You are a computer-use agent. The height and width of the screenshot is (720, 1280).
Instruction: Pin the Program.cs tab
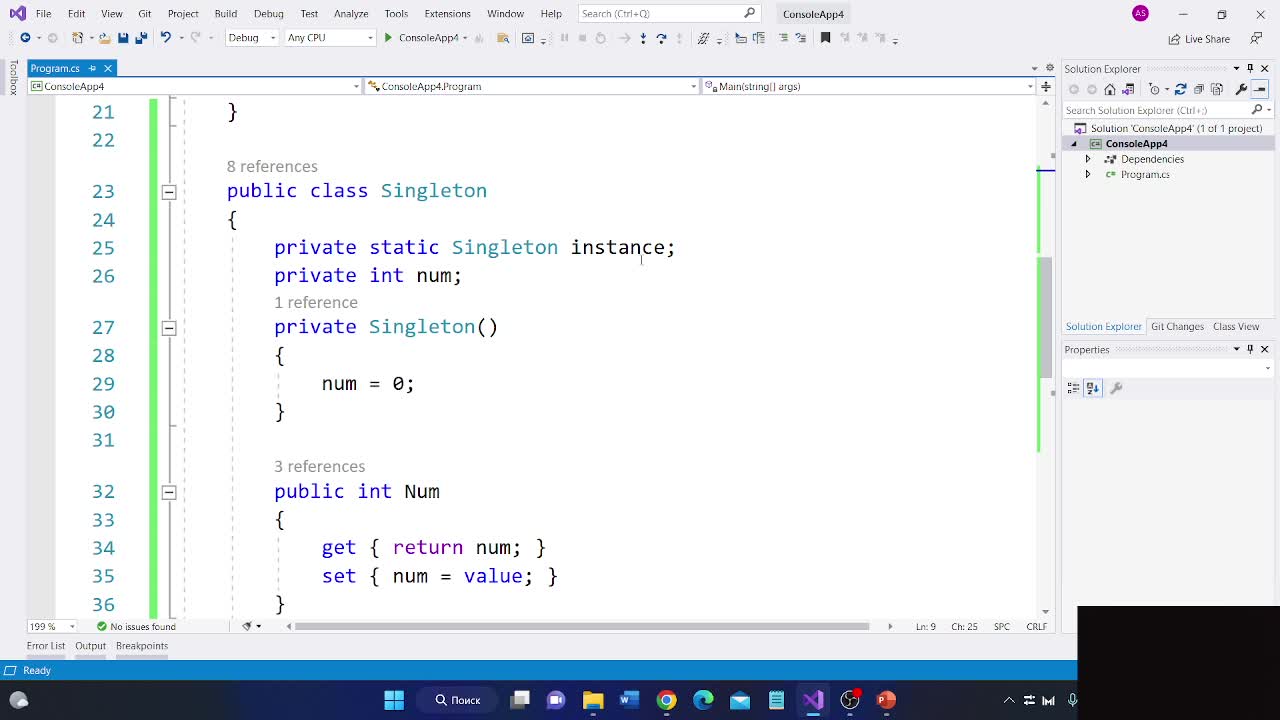tap(92, 68)
